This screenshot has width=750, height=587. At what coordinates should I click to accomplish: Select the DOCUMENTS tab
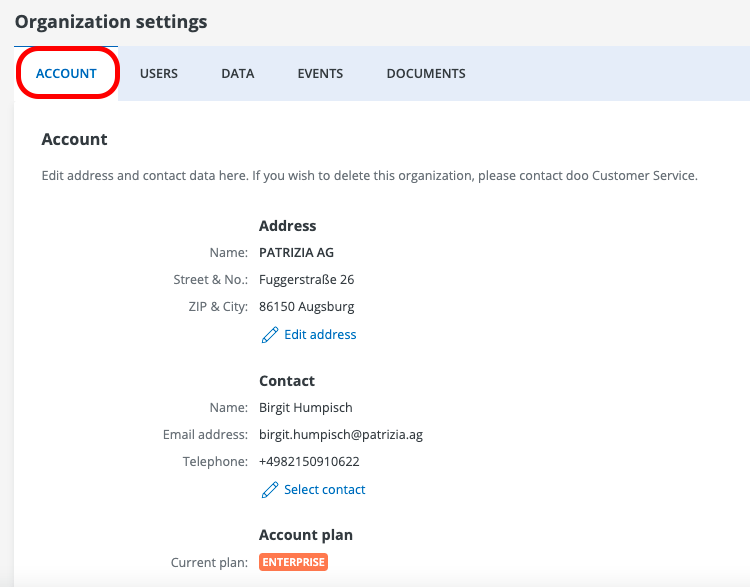[426, 74]
